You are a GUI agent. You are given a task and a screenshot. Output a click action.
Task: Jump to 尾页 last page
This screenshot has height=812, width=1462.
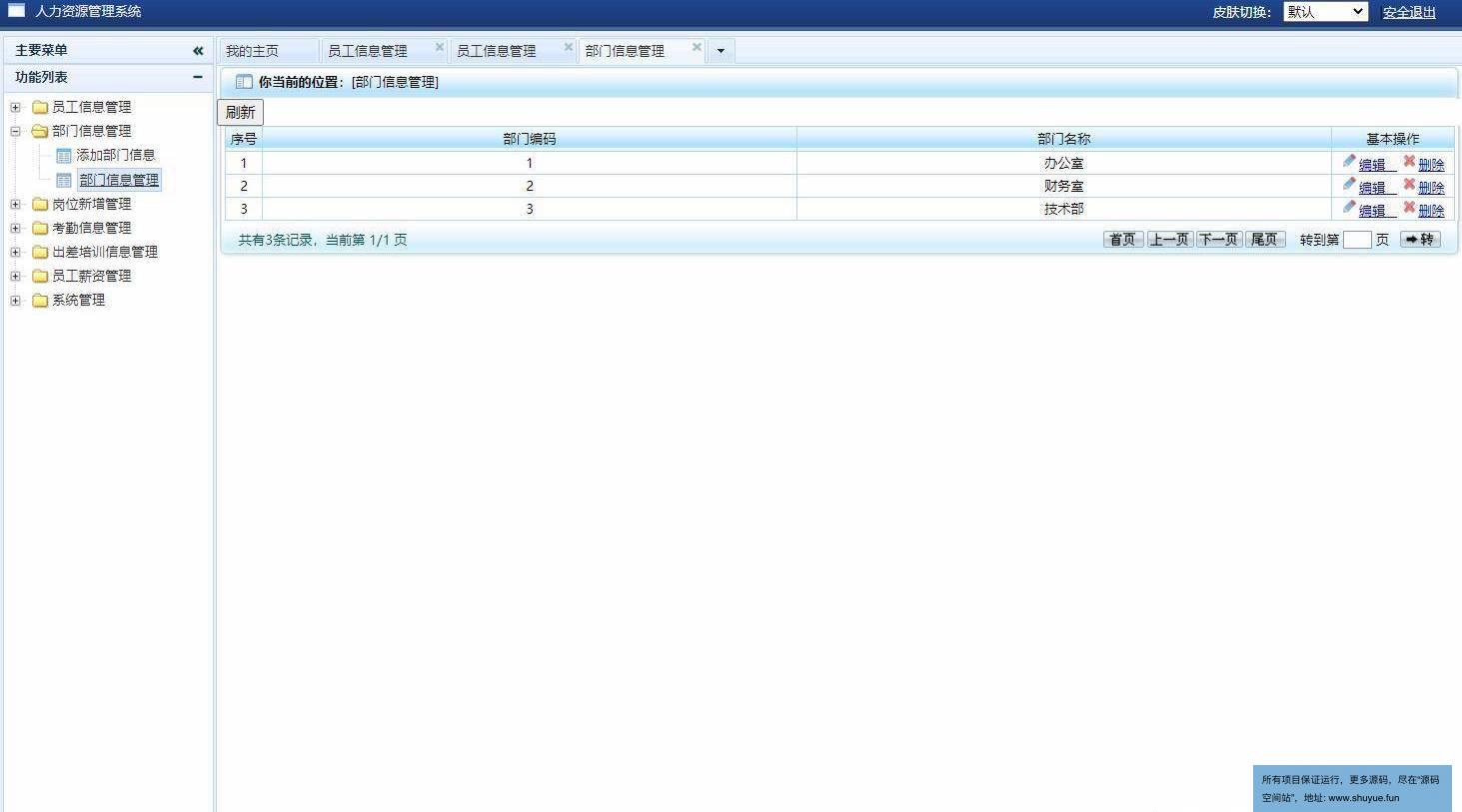tap(1265, 240)
